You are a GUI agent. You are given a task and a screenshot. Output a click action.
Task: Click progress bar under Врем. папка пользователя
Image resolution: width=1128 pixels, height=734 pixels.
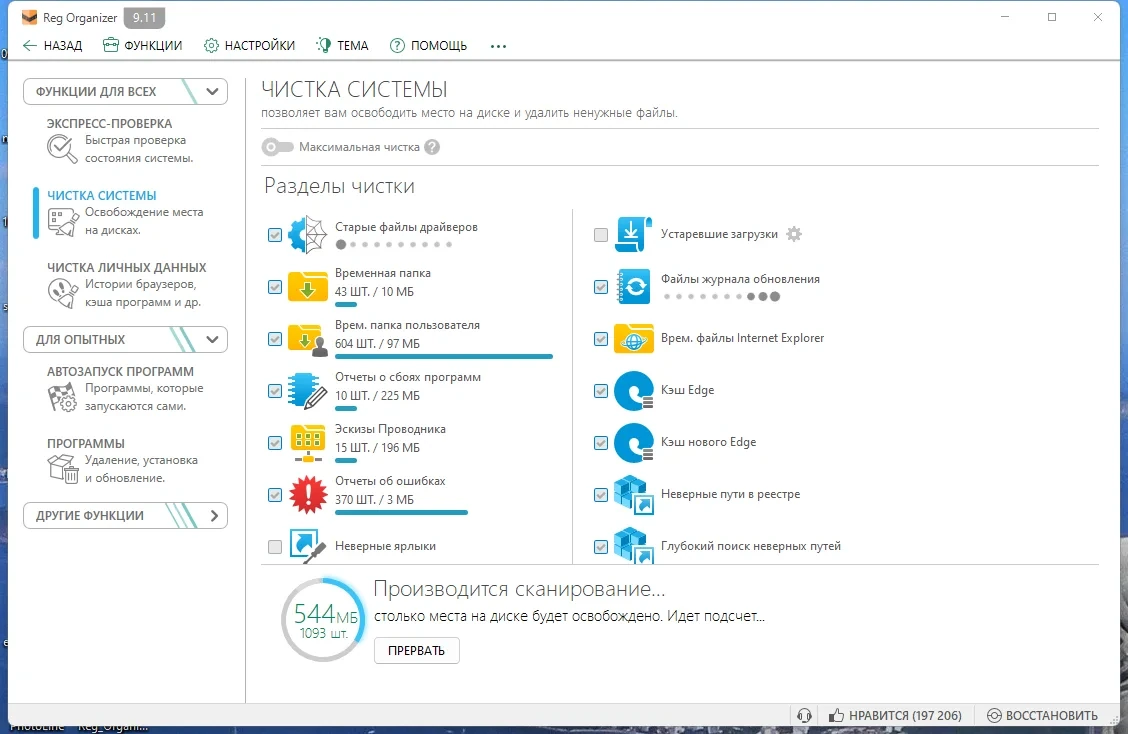tap(444, 357)
